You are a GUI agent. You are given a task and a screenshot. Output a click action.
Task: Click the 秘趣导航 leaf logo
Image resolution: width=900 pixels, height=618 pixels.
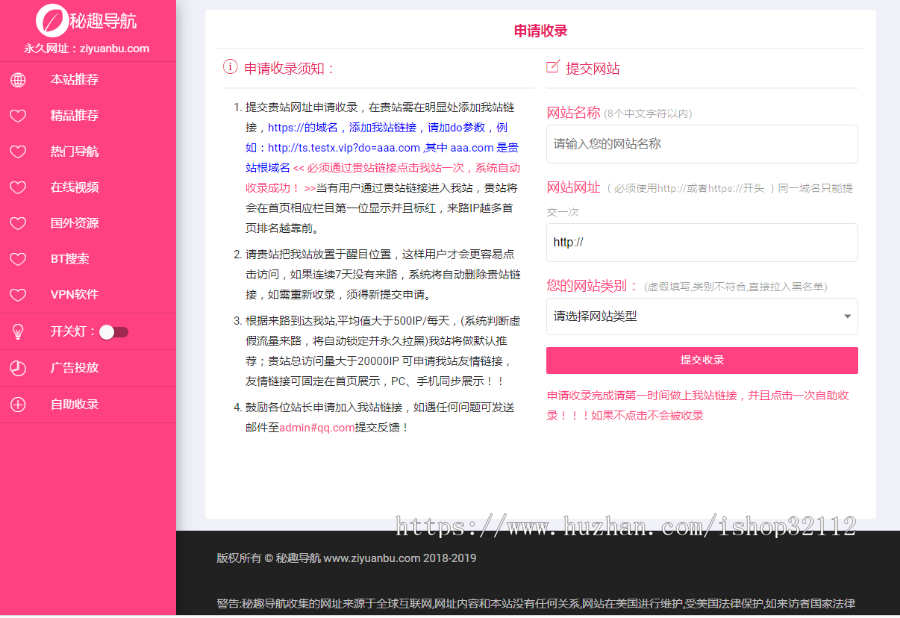[x=51, y=19]
